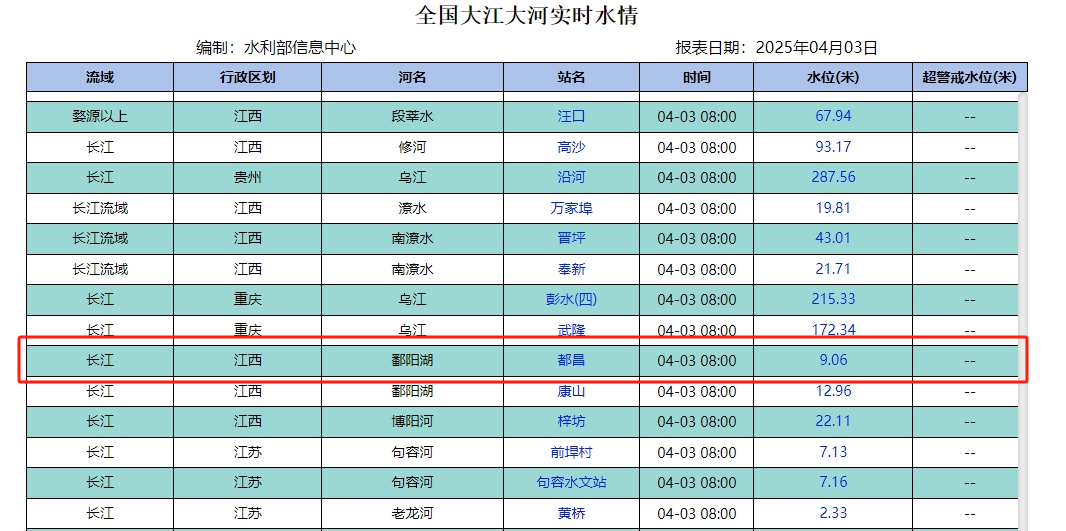Viewport: 1066px width, 531px height.
Task: Click 南潦水 cell in the 奉新 row
Action: pyautogui.click(x=413, y=269)
